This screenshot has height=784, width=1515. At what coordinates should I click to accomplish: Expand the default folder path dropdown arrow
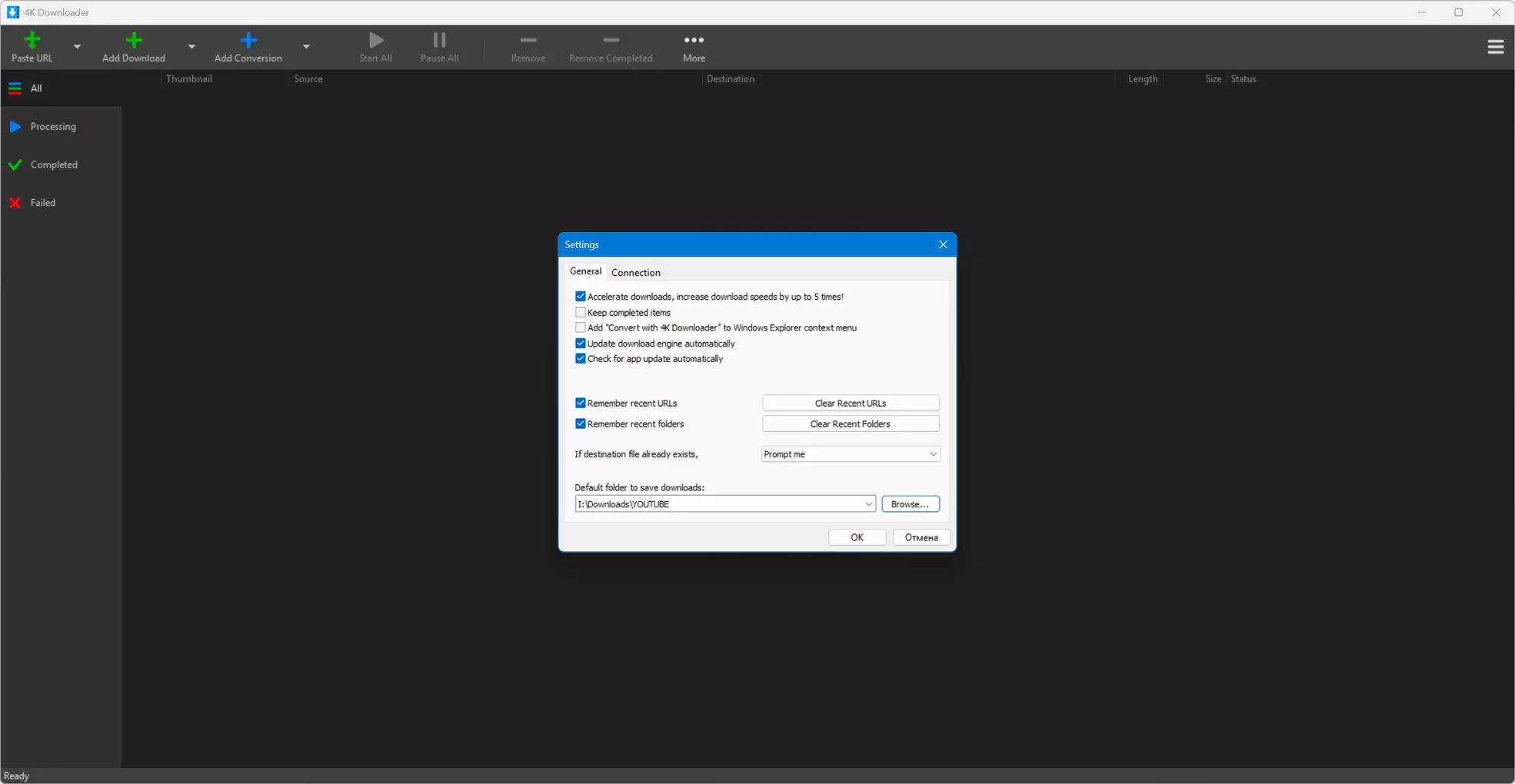click(x=868, y=504)
